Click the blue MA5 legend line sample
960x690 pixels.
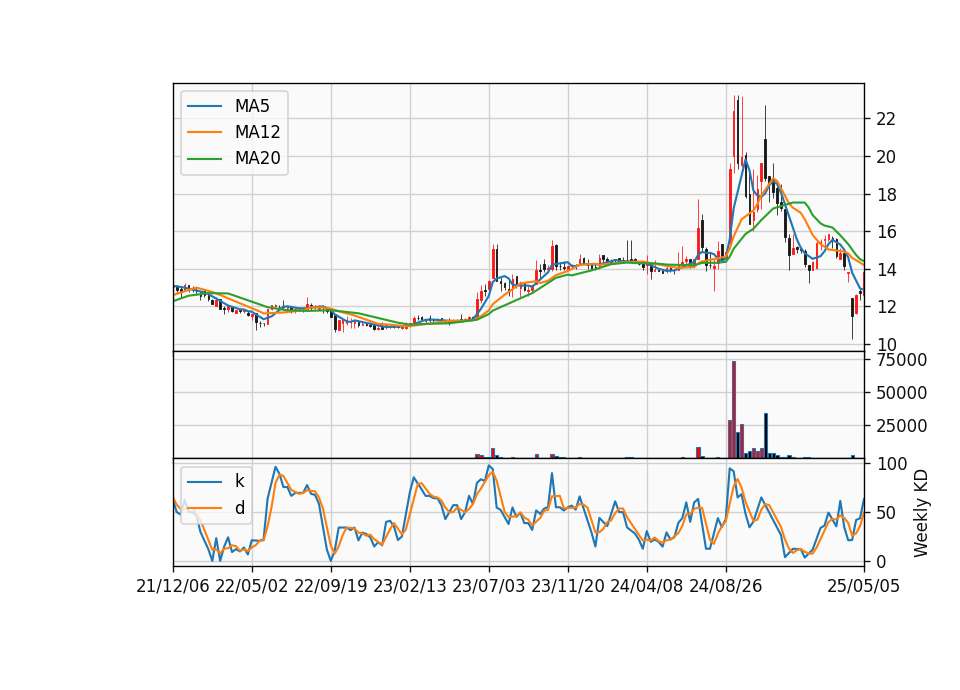205,107
